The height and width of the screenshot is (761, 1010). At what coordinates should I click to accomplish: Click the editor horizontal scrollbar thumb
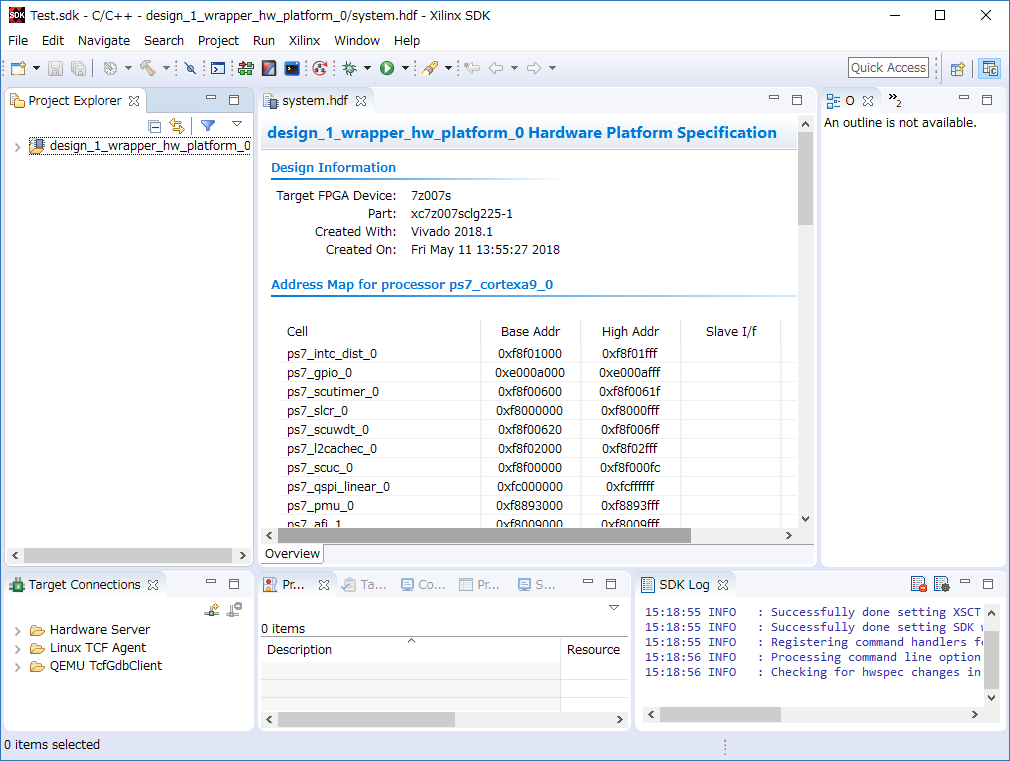[484, 535]
